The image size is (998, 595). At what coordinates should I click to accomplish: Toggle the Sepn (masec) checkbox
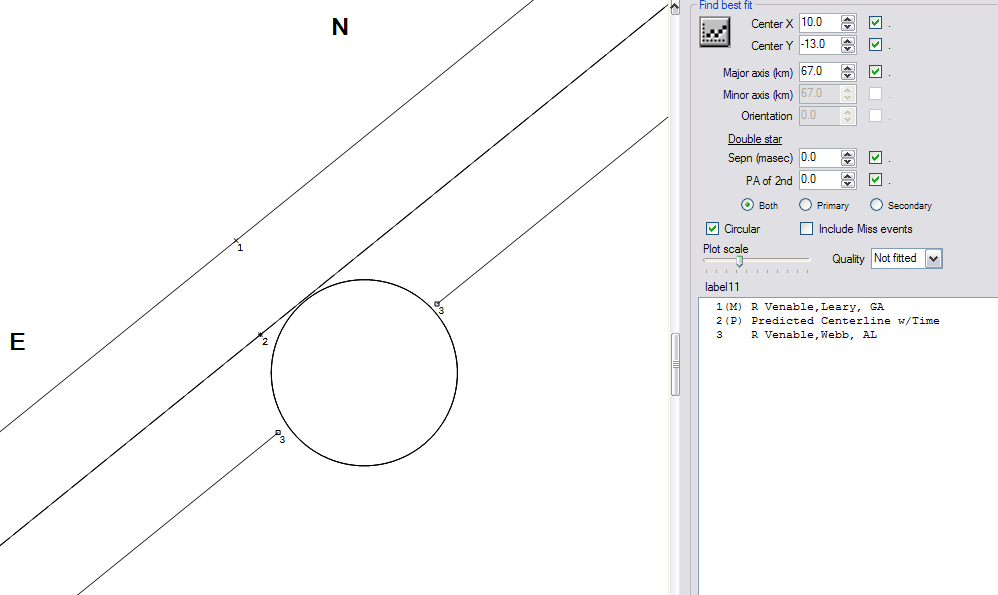[x=875, y=157]
